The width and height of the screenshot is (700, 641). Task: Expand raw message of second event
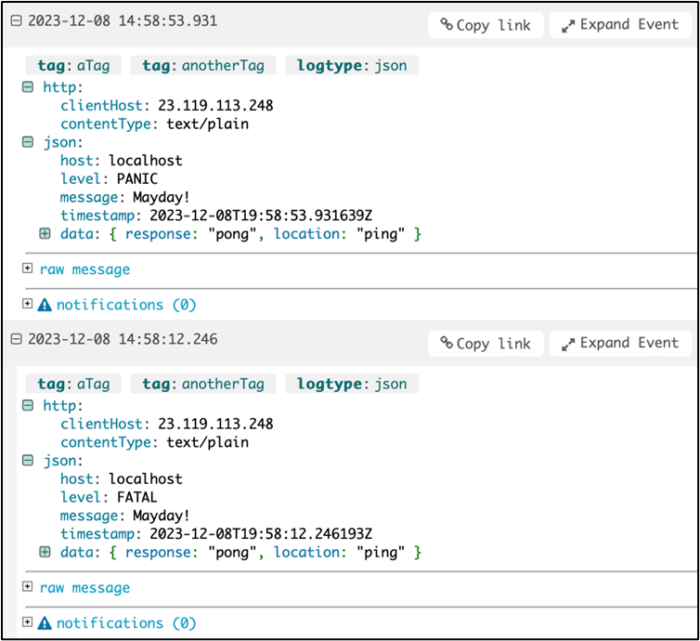[x=28, y=588]
